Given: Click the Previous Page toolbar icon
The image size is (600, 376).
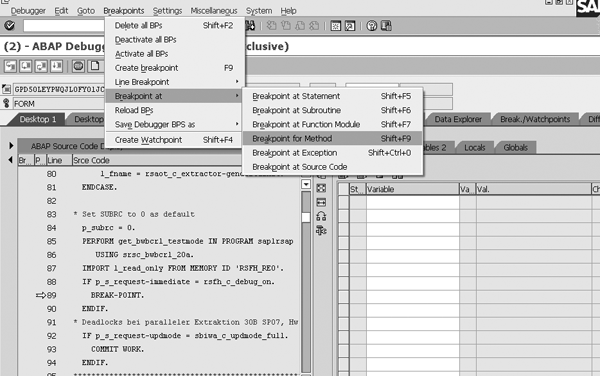Looking at the screenshot, I should (286, 26).
